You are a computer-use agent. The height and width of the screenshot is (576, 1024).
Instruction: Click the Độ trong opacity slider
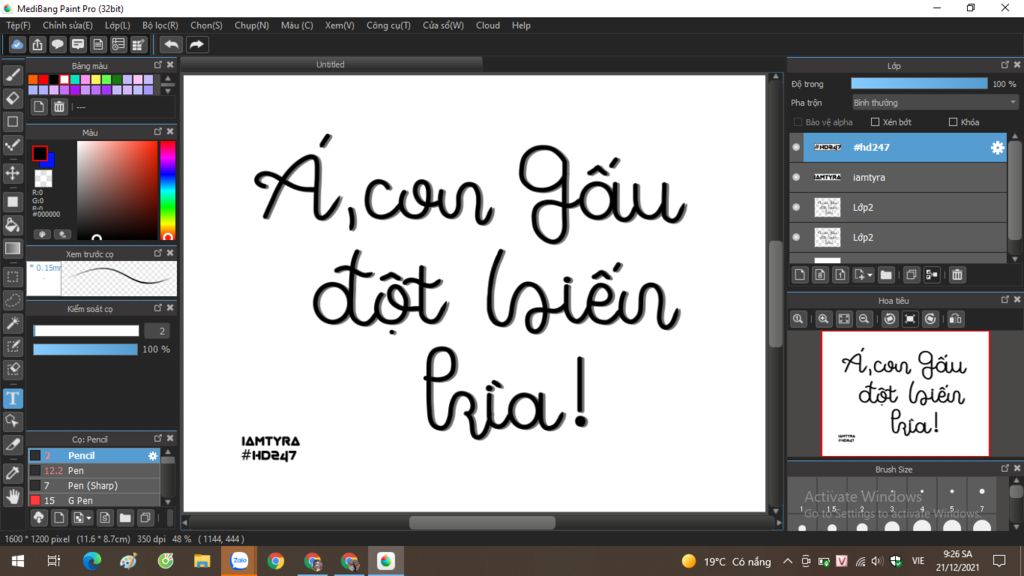(919, 84)
